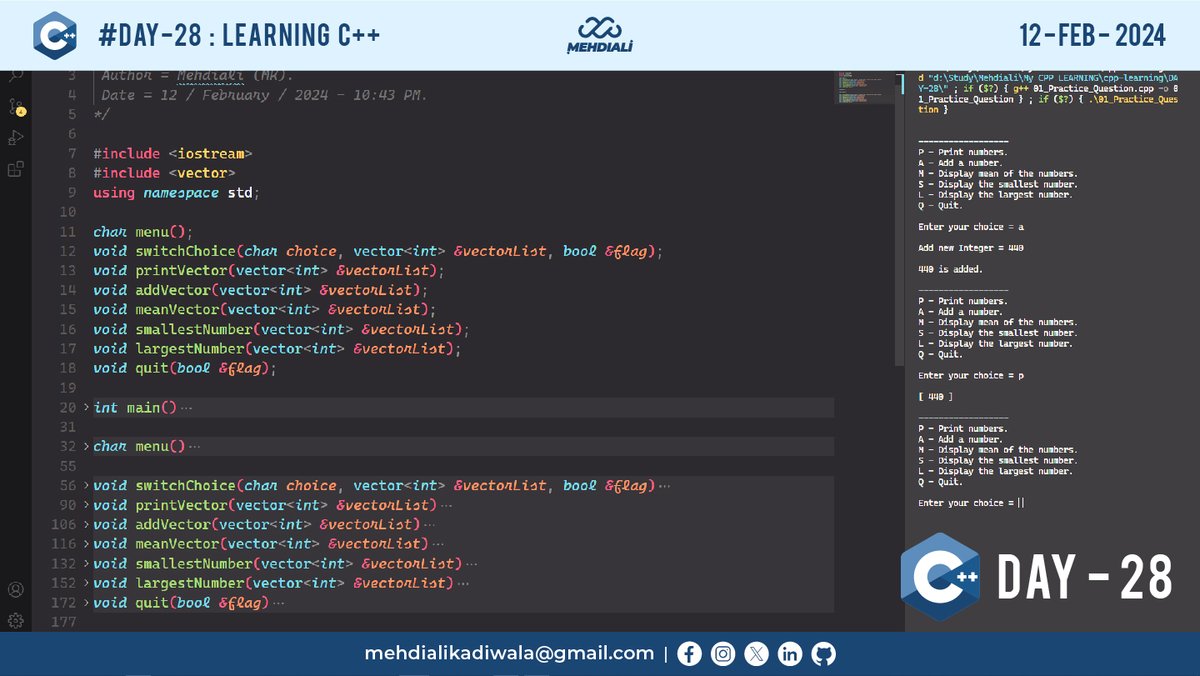The width and height of the screenshot is (1200, 676).
Task: Click the X (Twitter) icon in the footer
Action: tap(757, 654)
